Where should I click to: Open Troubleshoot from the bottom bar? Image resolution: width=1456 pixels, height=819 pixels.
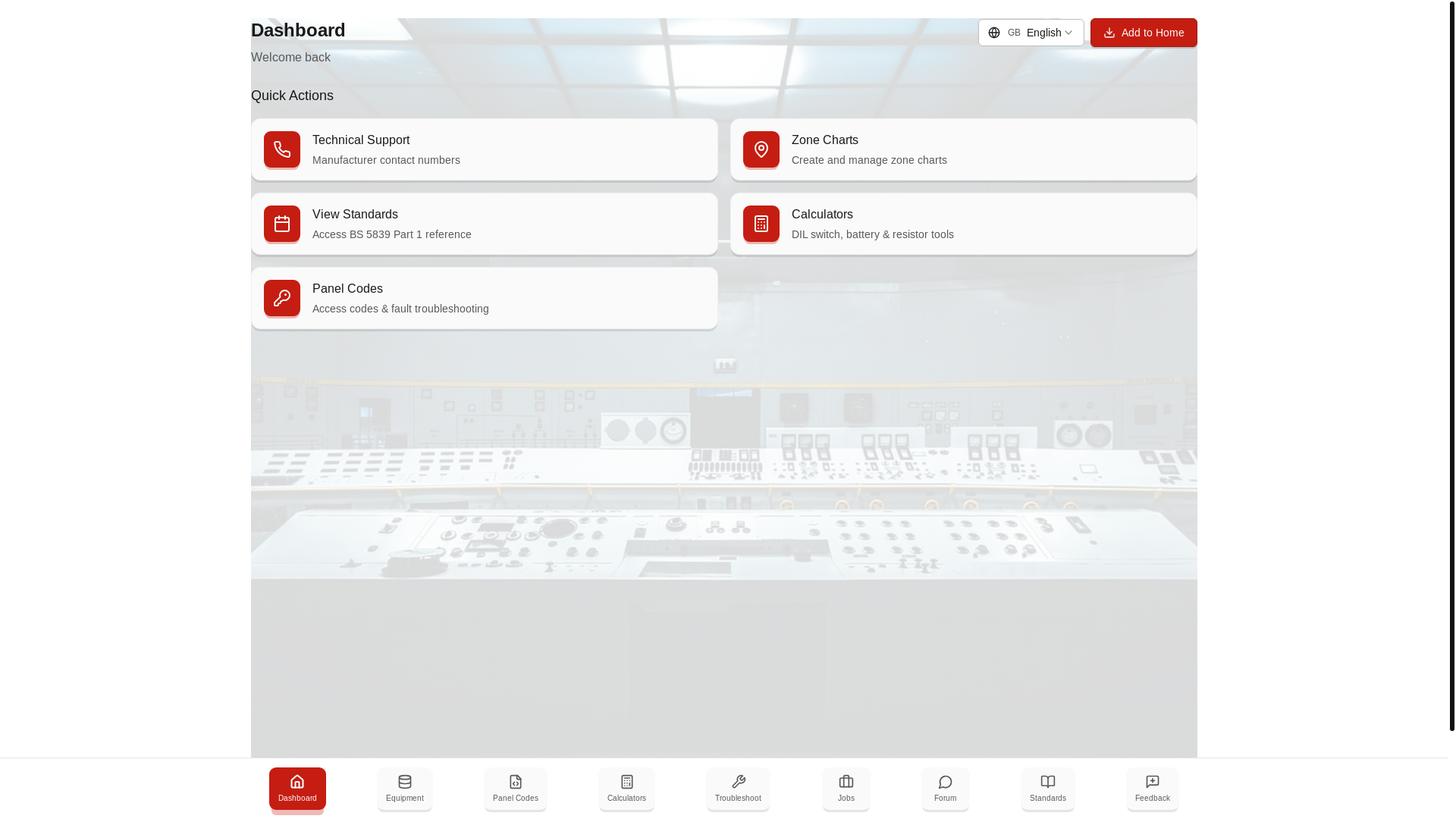pyautogui.click(x=738, y=789)
